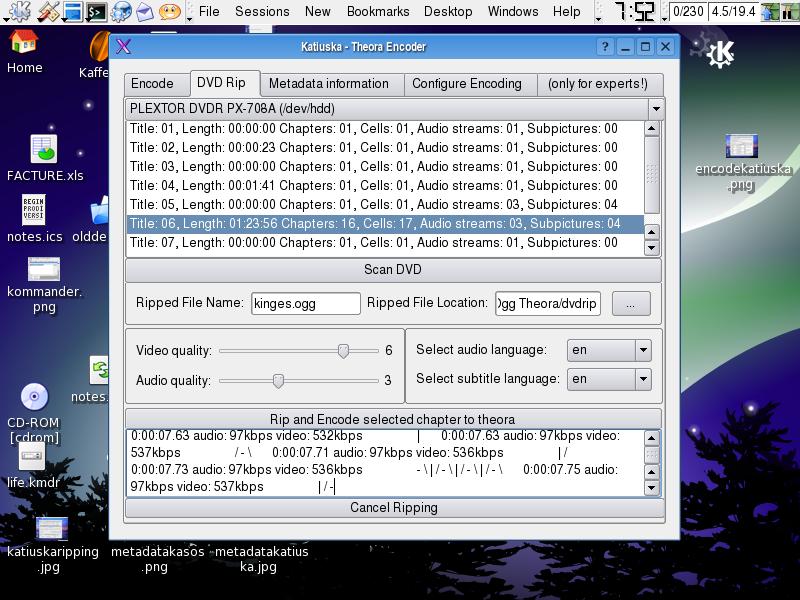800x600 pixels.
Task: Click the KDE gear logo on the desktop
Action: [x=719, y=53]
